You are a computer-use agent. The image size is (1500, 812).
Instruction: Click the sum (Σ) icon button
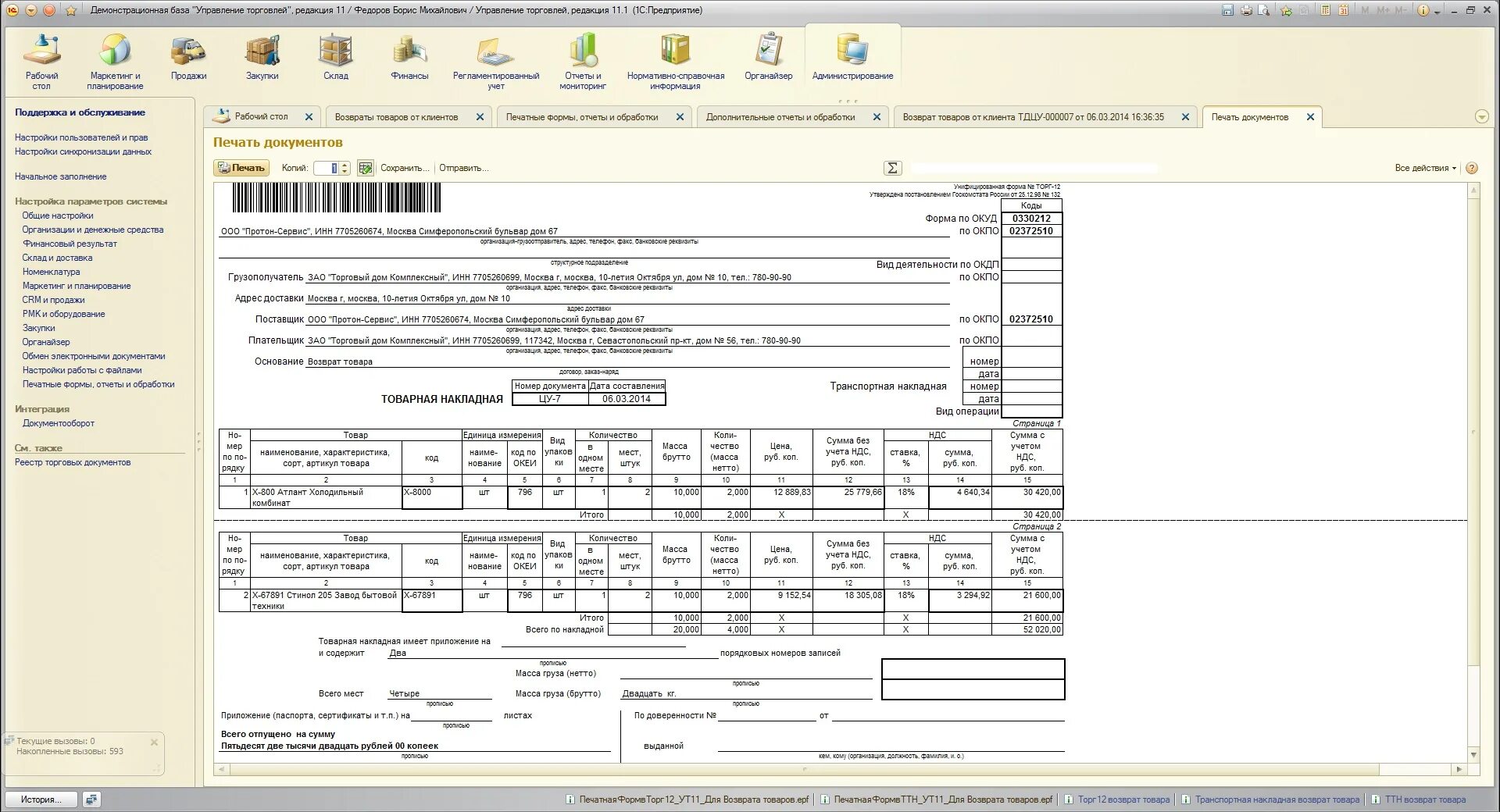(x=892, y=168)
